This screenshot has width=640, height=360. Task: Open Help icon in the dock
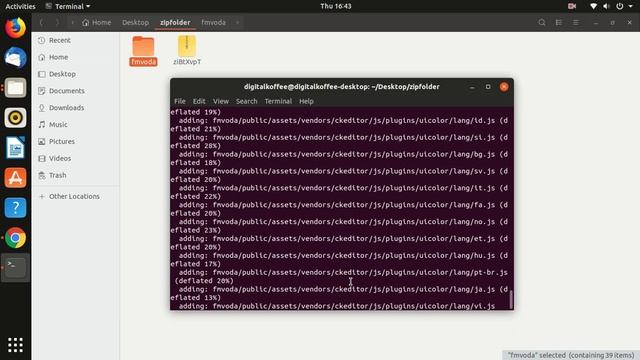16,208
